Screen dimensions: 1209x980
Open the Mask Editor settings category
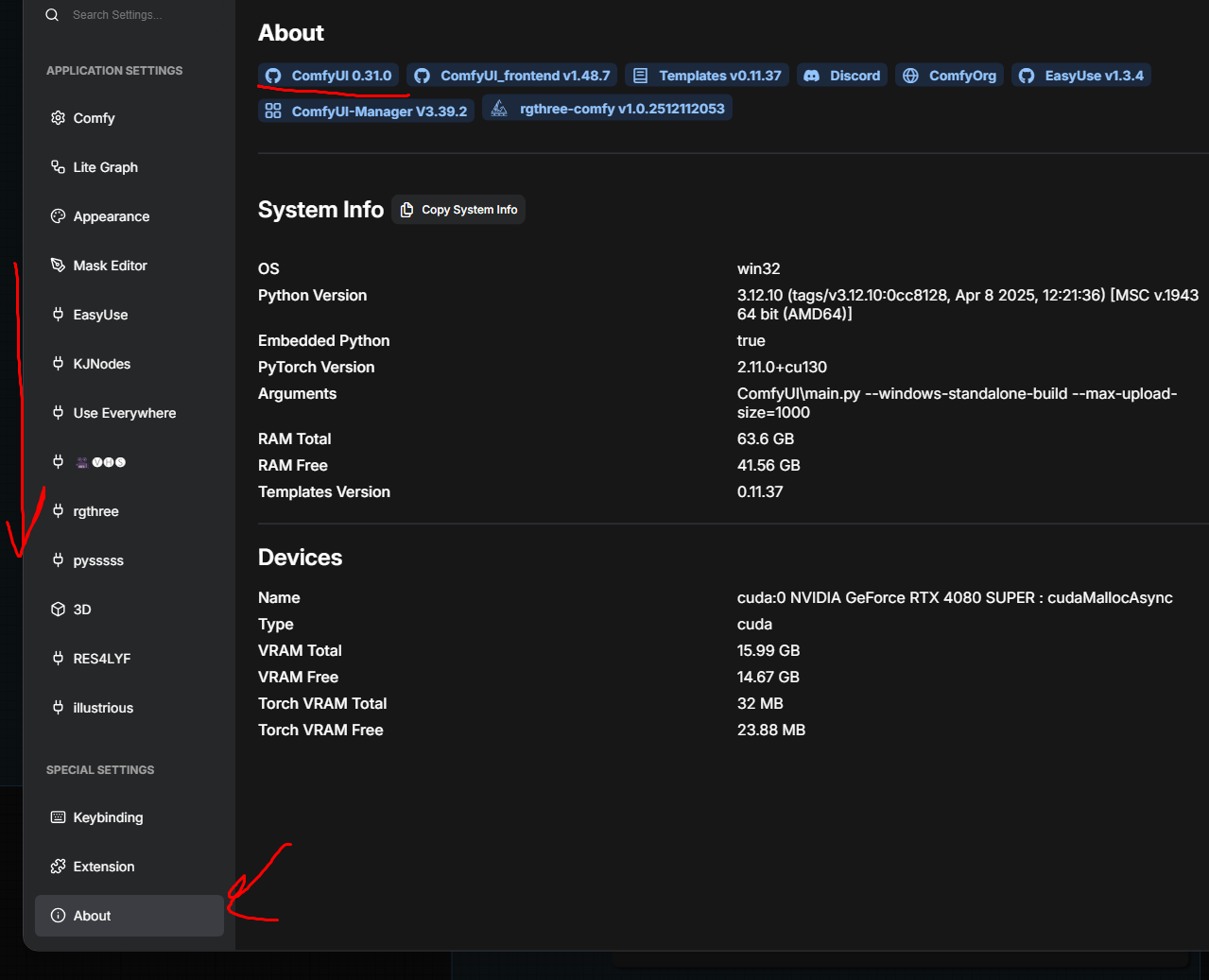point(130,266)
